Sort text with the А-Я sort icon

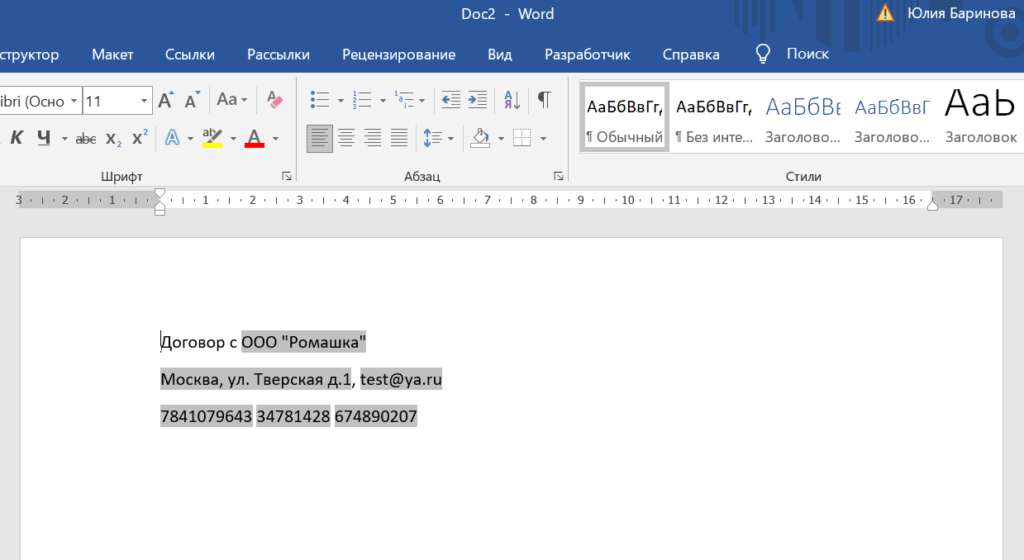point(512,100)
